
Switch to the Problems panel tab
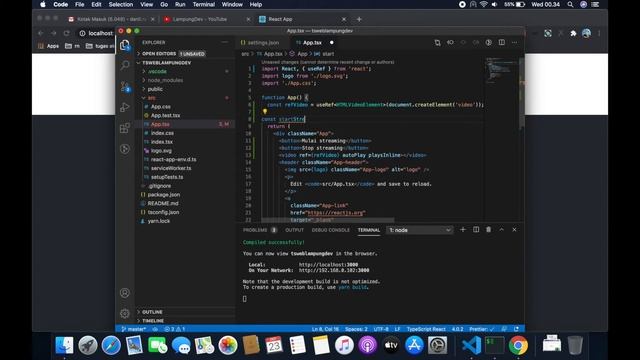pos(260,230)
